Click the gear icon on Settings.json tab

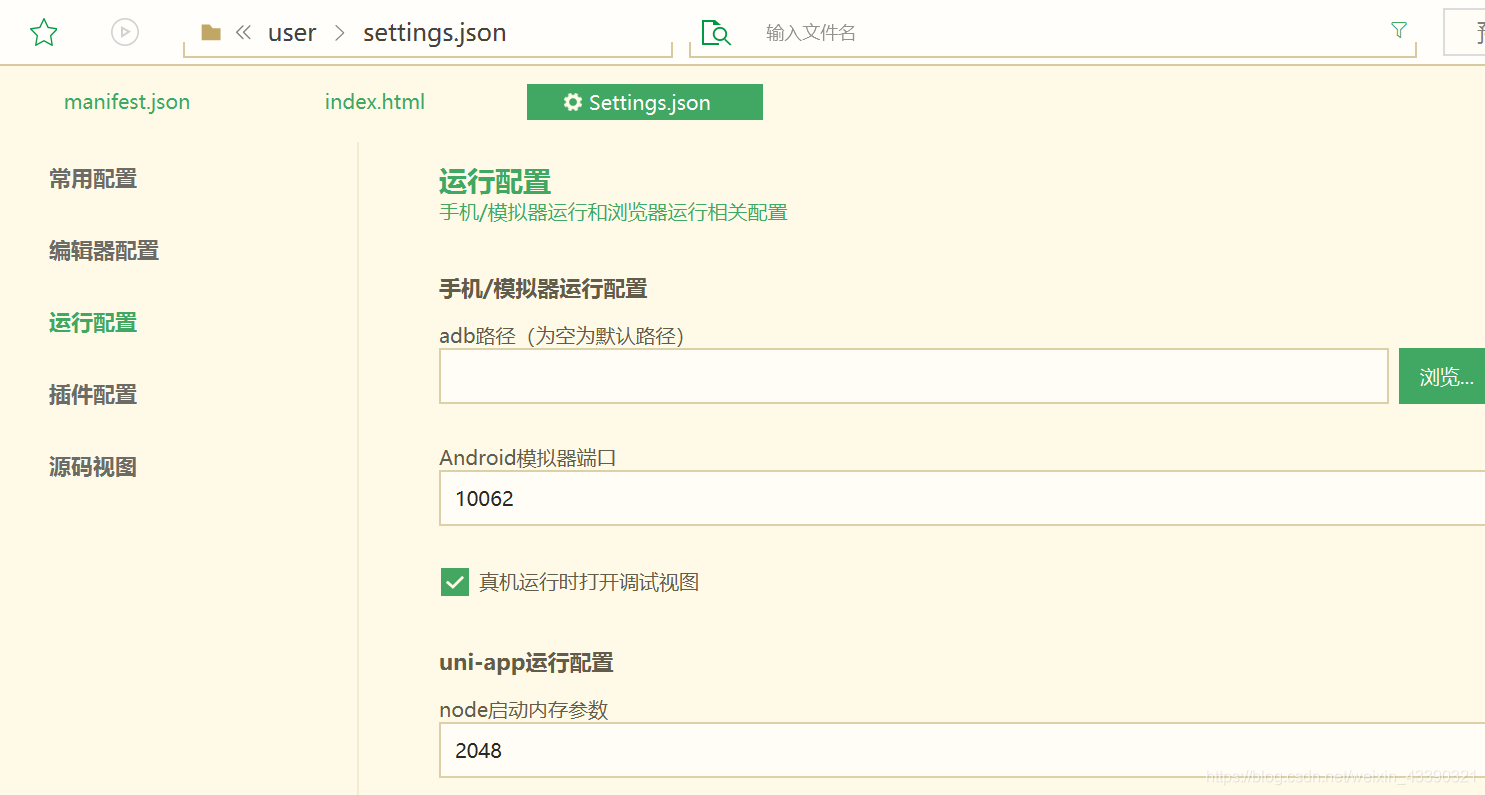[x=572, y=102]
